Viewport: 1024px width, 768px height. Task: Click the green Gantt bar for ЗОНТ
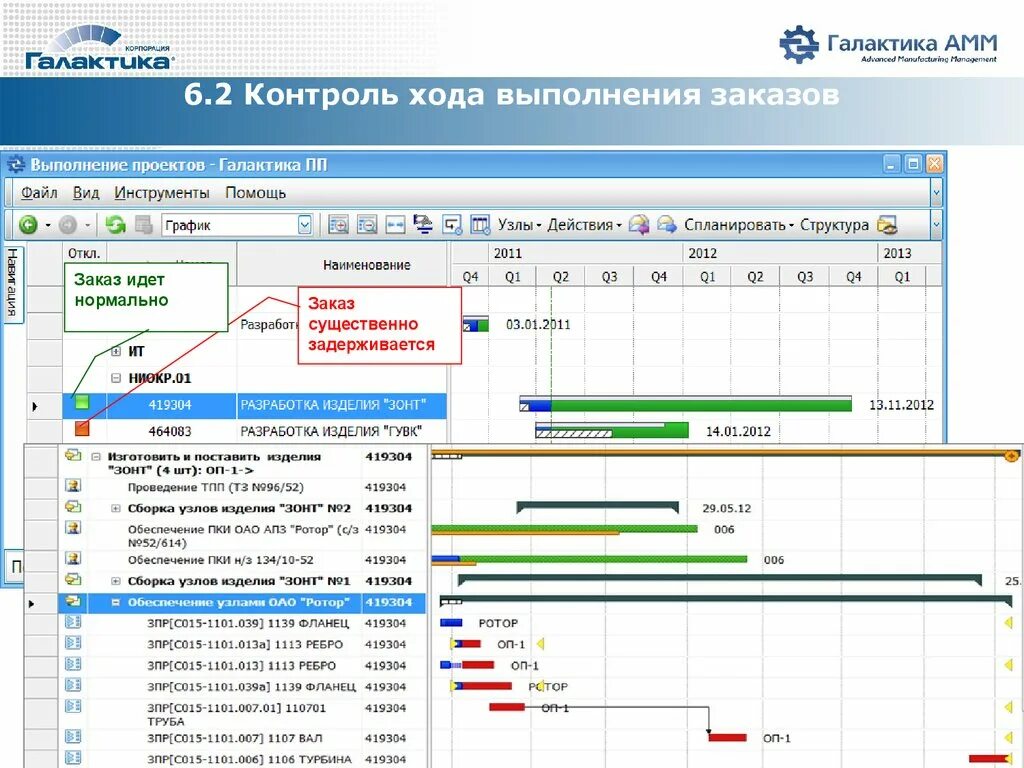[701, 406]
